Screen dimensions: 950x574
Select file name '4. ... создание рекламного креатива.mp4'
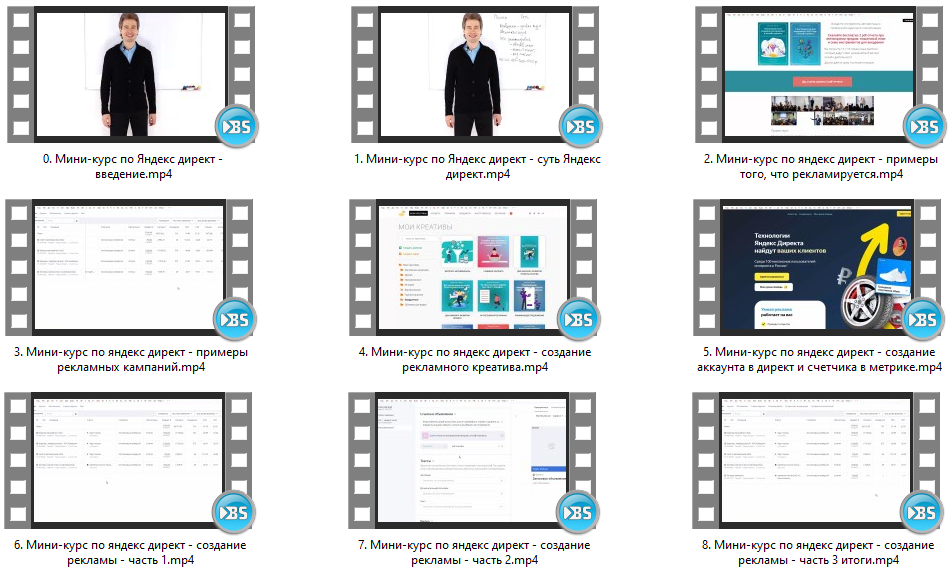(475, 359)
